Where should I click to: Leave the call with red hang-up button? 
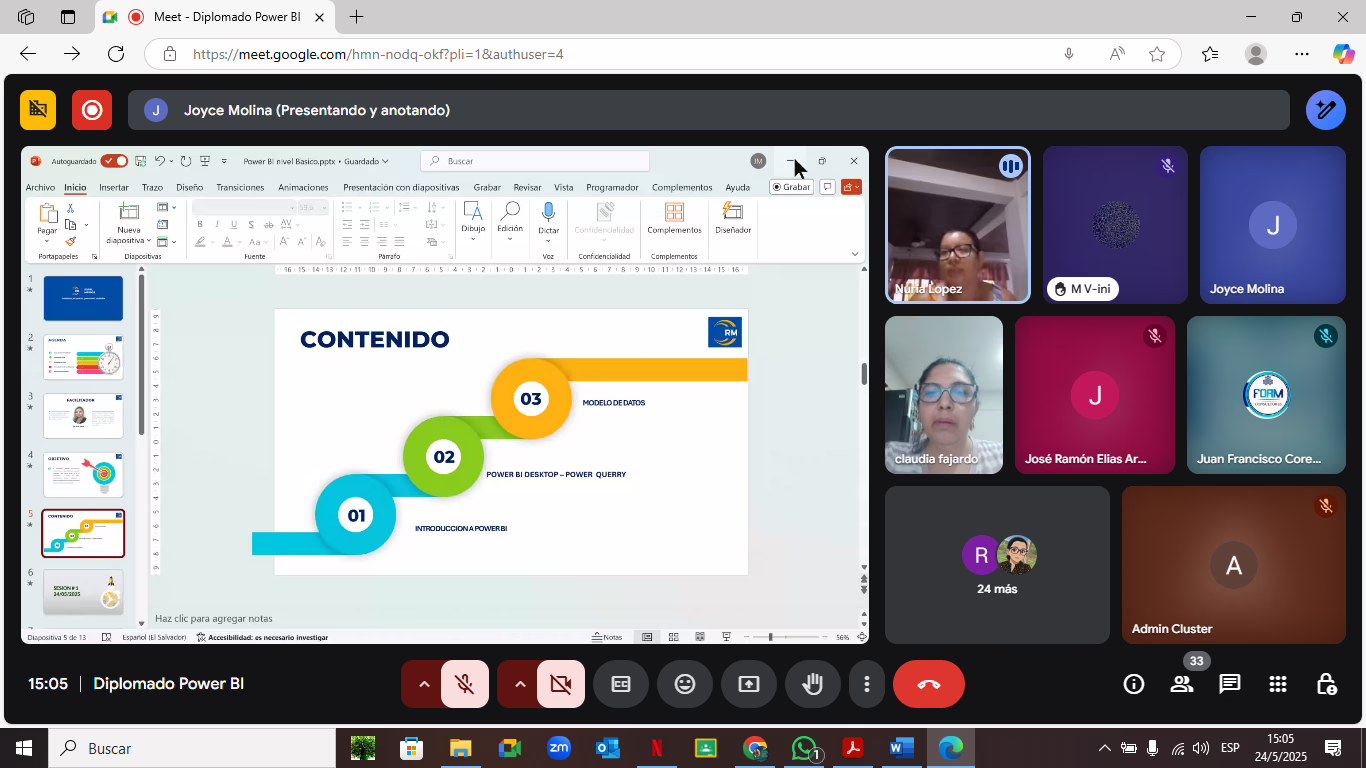pyautogui.click(x=928, y=684)
